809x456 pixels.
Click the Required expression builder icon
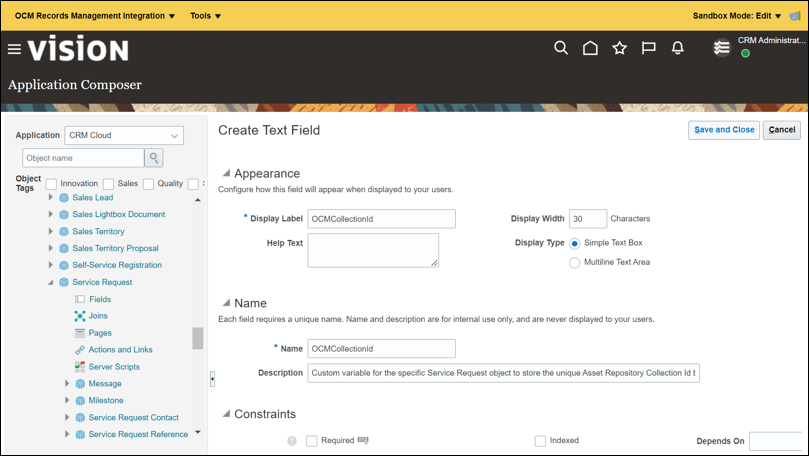pyautogui.click(x=363, y=440)
